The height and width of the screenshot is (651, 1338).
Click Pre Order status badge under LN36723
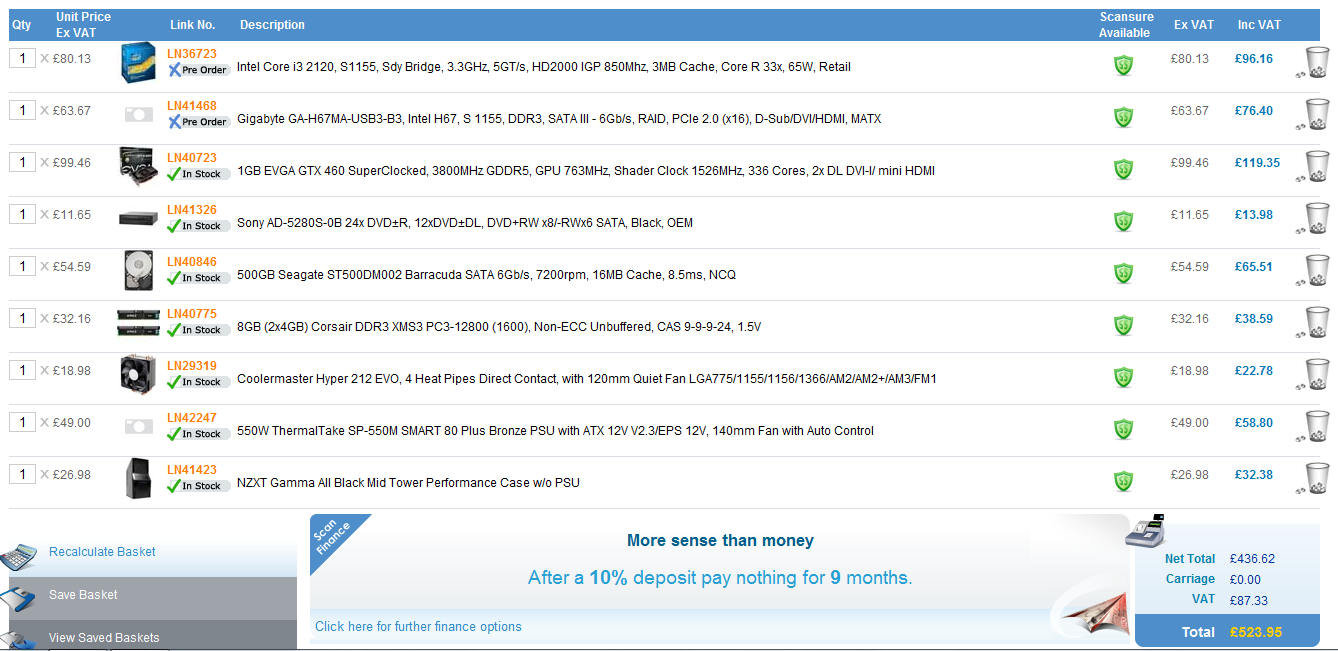pyautogui.click(x=198, y=70)
